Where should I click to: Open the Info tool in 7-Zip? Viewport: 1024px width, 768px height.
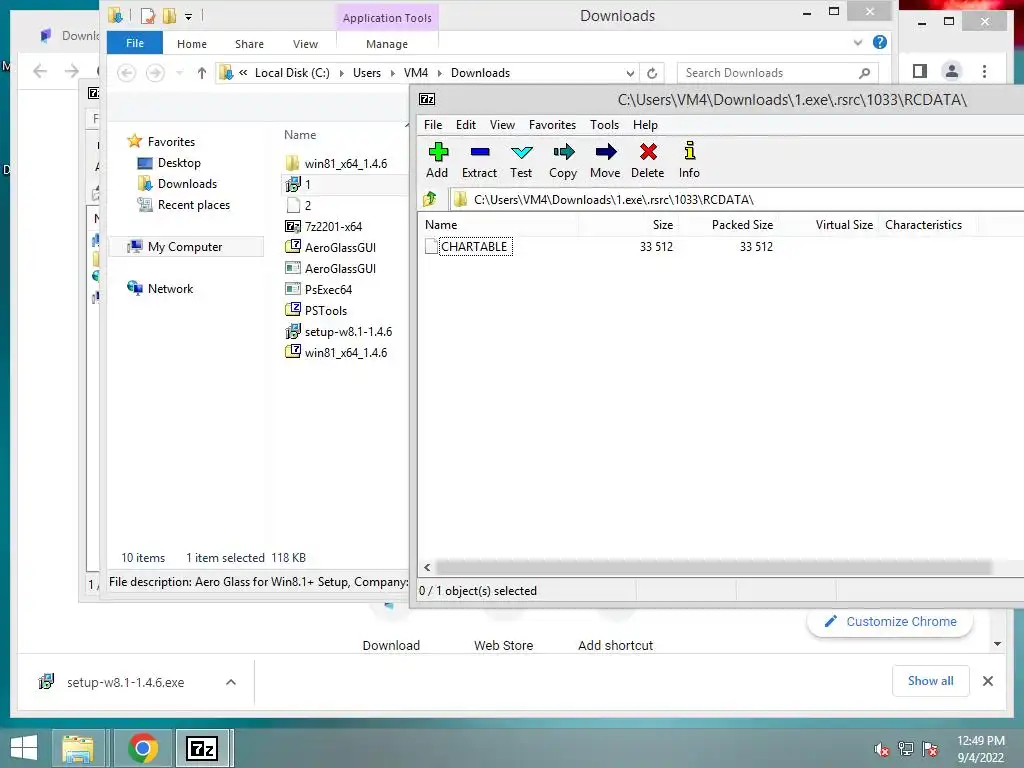(x=689, y=160)
